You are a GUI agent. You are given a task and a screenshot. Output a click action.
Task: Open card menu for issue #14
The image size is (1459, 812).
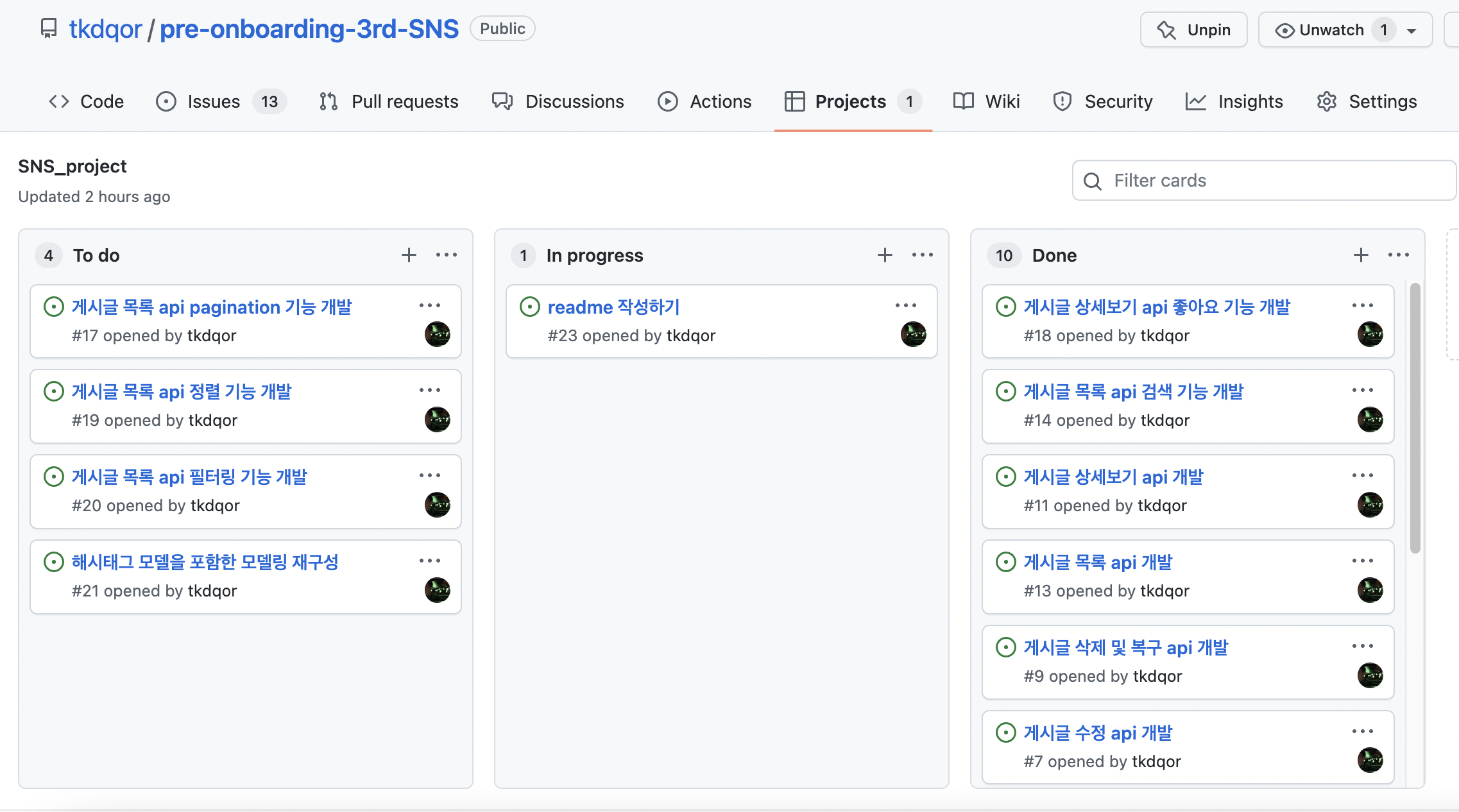coord(1363,390)
